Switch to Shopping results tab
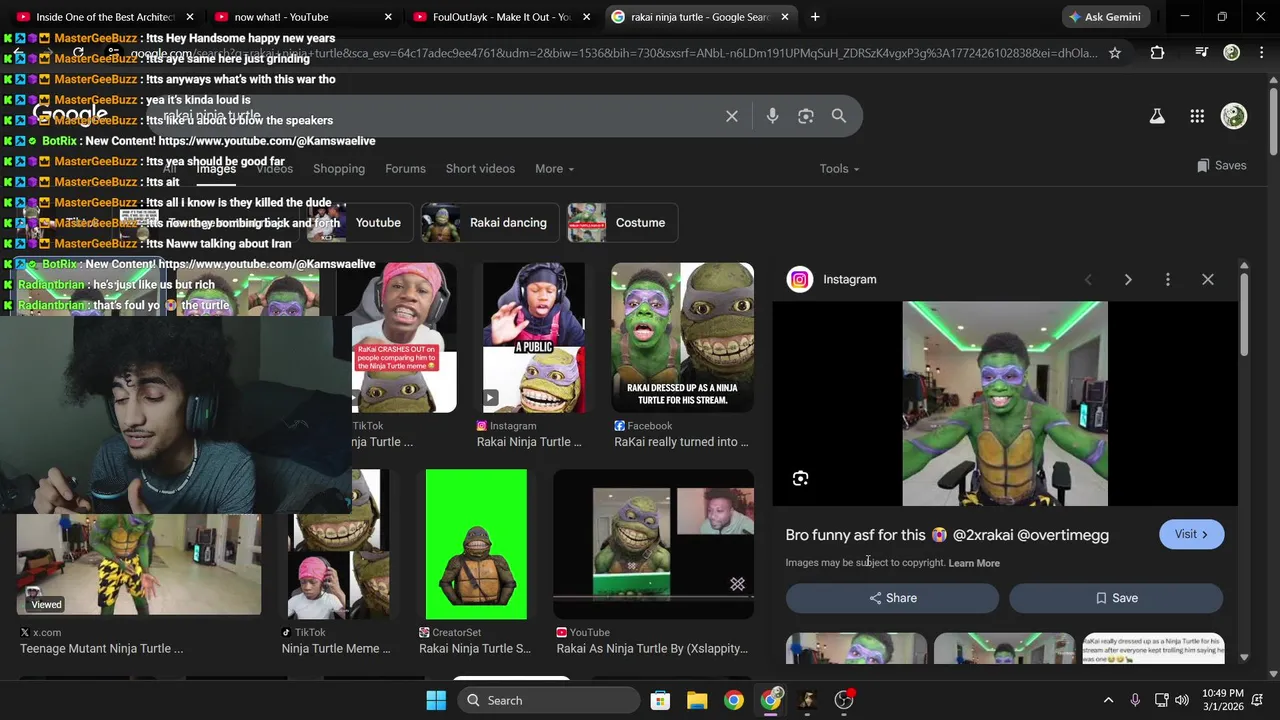Screen dimensions: 1280x720 pos(339,169)
